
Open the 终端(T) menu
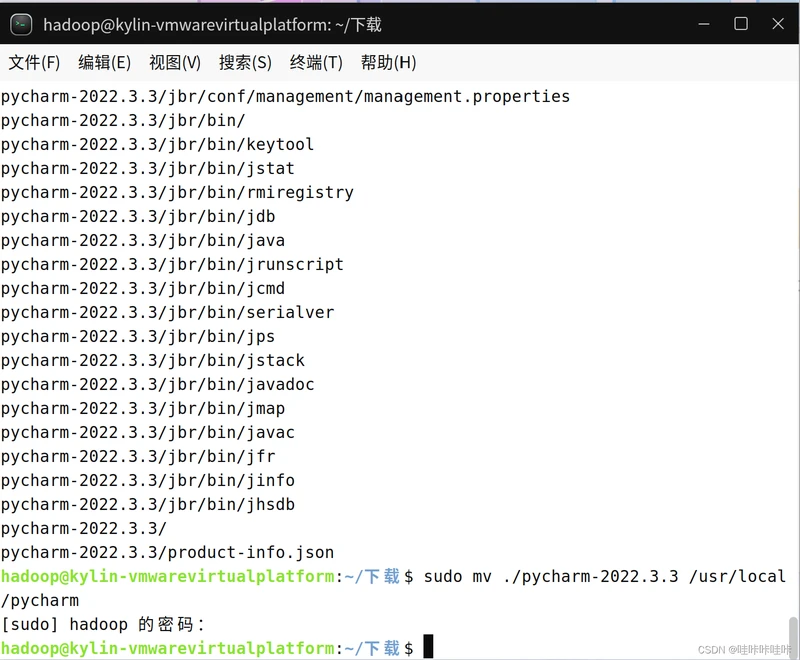click(316, 62)
